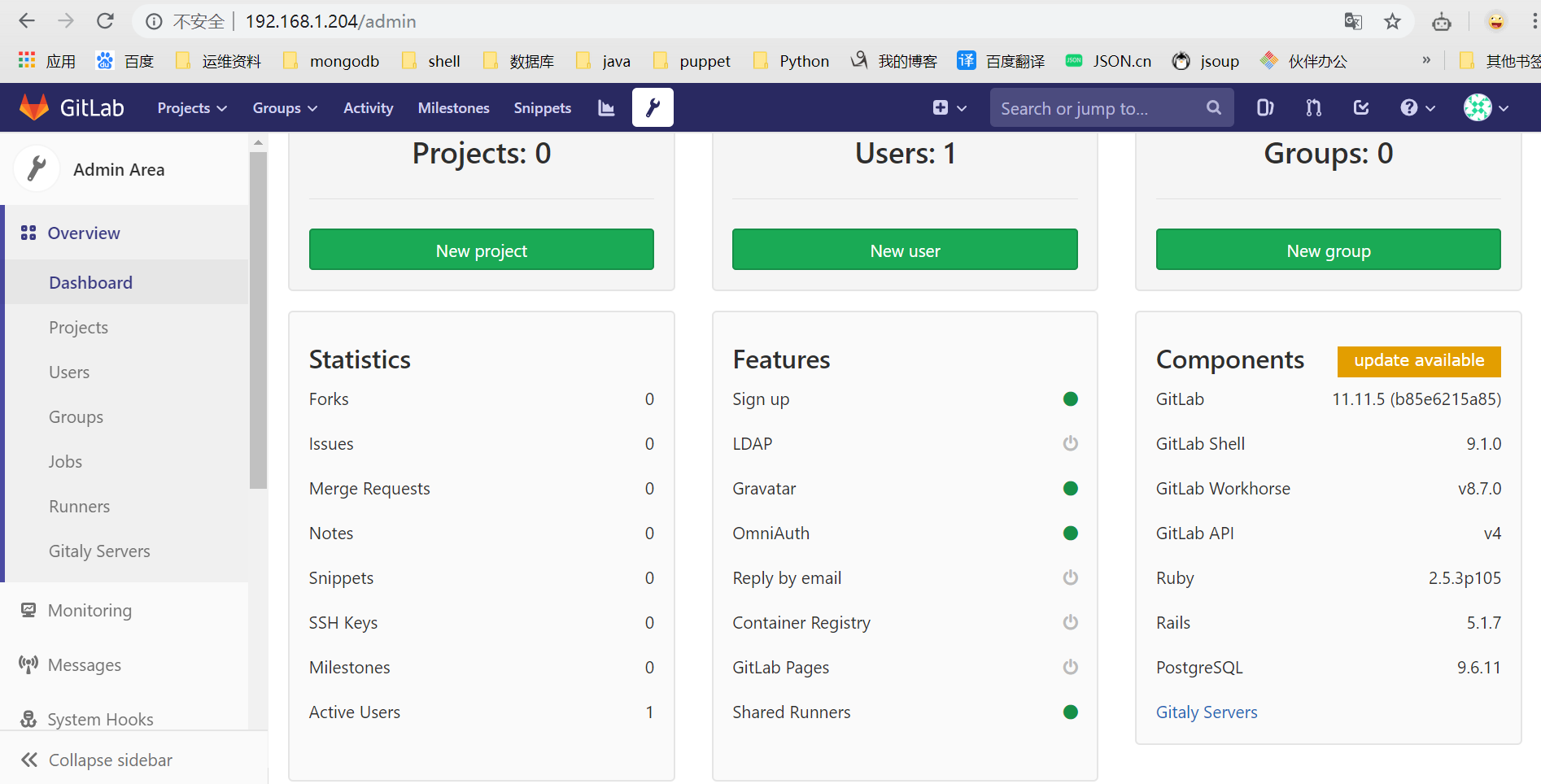Click the browser address bar URL
The image size is (1541, 784).
coord(330,21)
